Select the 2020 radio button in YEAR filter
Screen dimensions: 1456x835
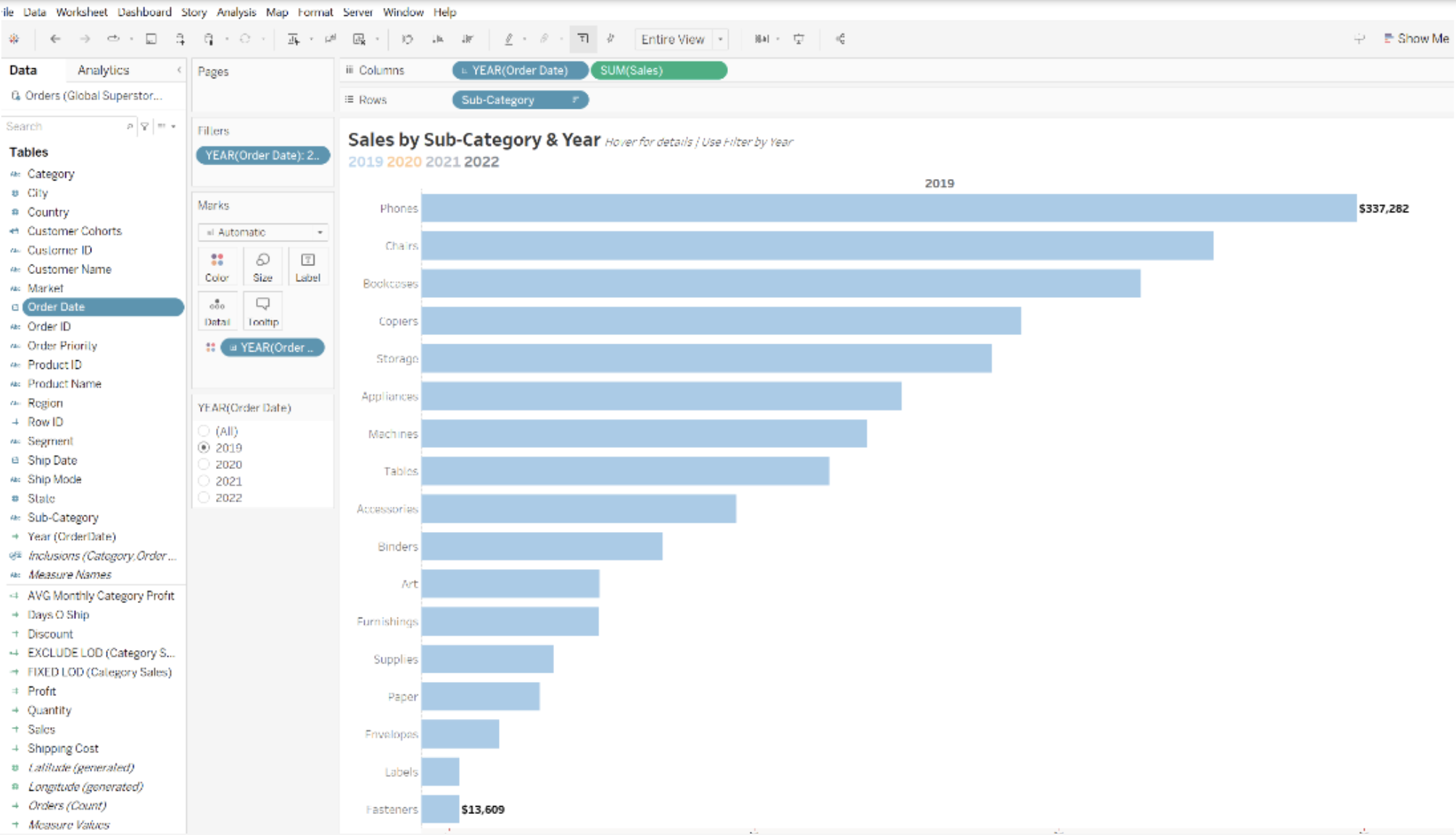tap(204, 464)
